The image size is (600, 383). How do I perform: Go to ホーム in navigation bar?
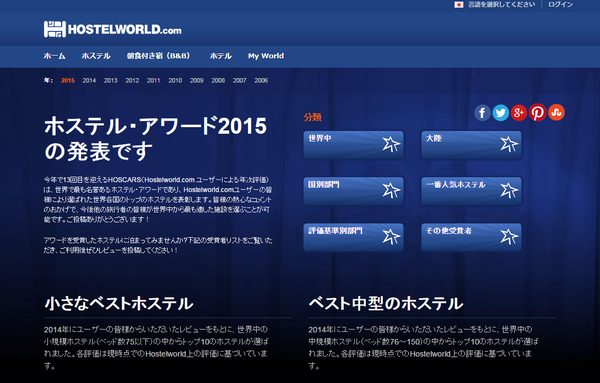tap(54, 56)
